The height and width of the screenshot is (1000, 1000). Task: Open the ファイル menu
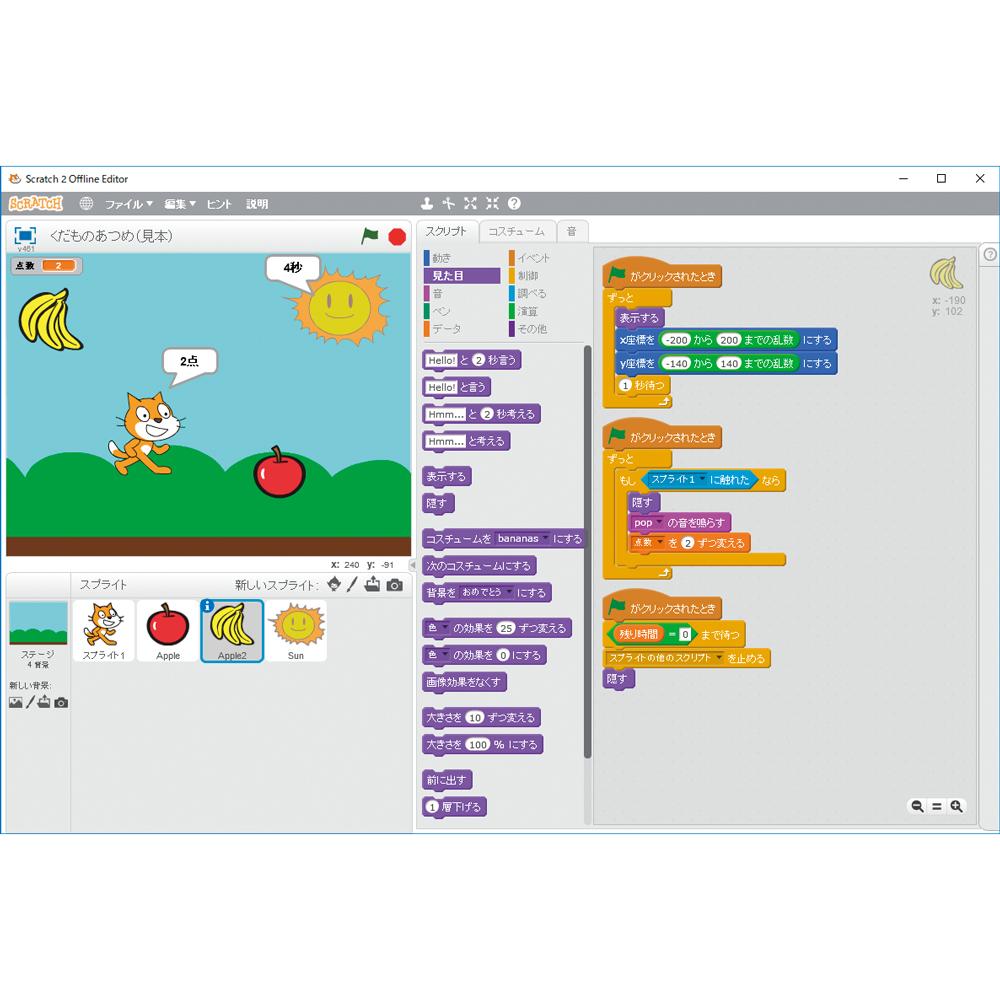coord(128,203)
